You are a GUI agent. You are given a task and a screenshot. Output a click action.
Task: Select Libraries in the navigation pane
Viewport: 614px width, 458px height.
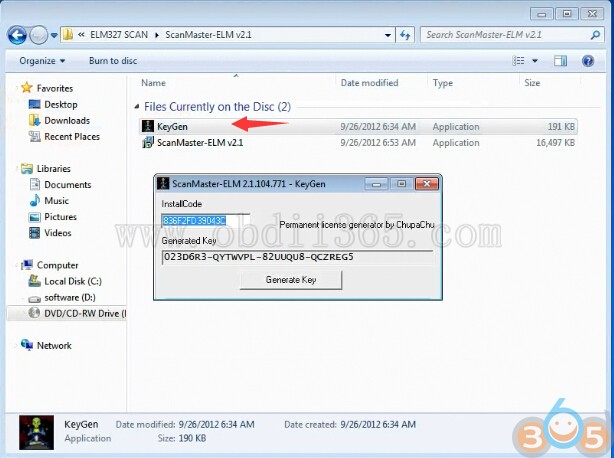pos(54,168)
